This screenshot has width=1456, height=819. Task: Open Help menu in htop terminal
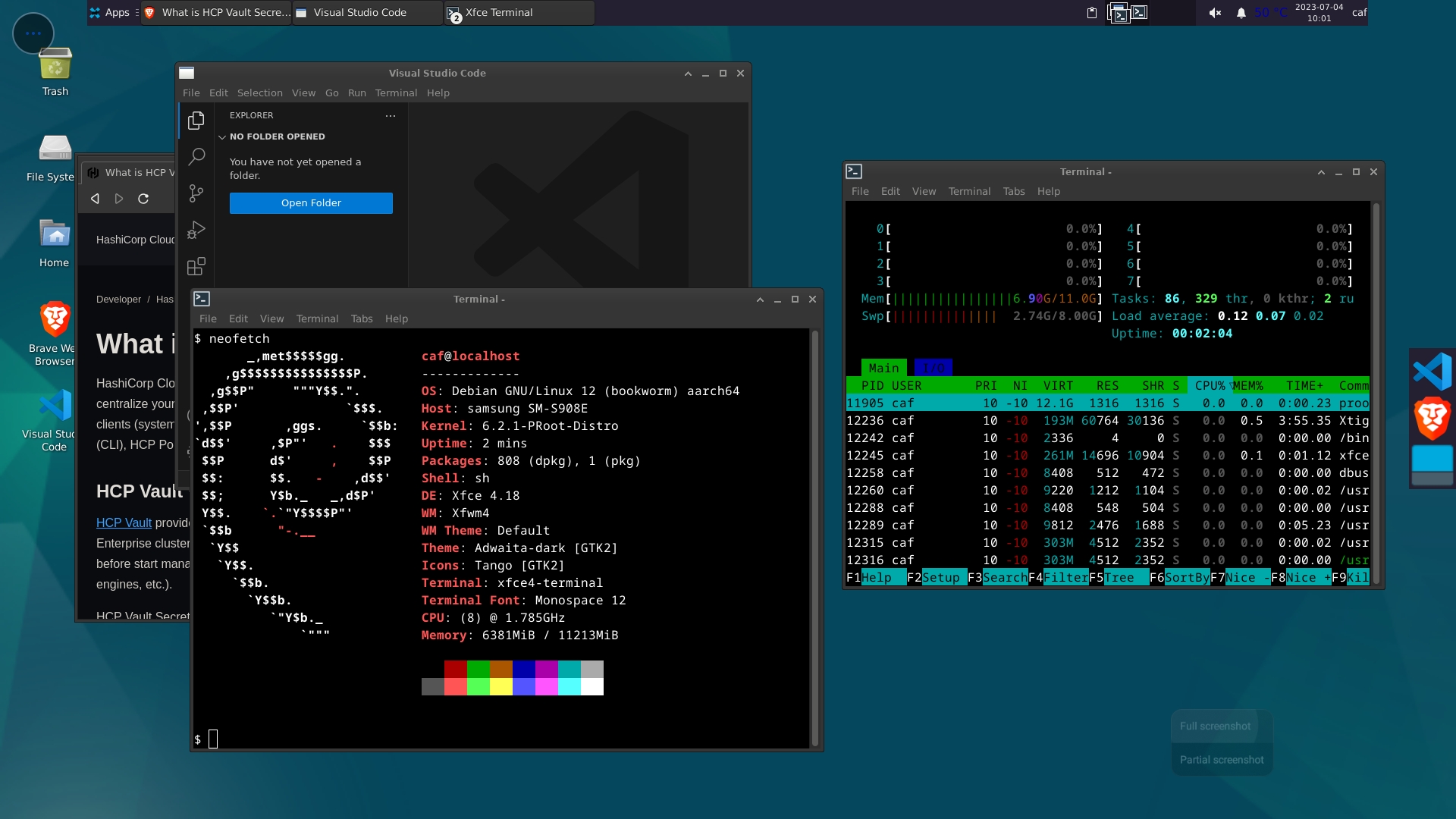(x=1049, y=192)
